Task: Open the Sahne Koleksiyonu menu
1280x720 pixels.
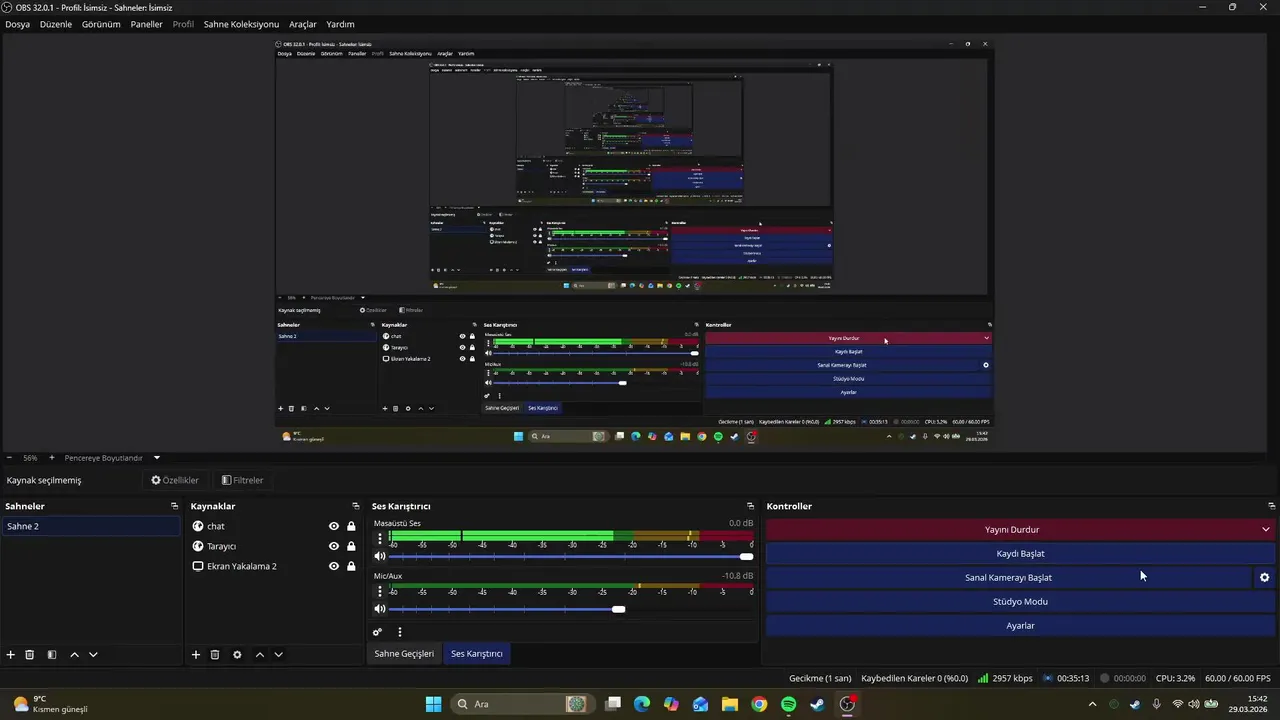Action: pyautogui.click(x=241, y=24)
